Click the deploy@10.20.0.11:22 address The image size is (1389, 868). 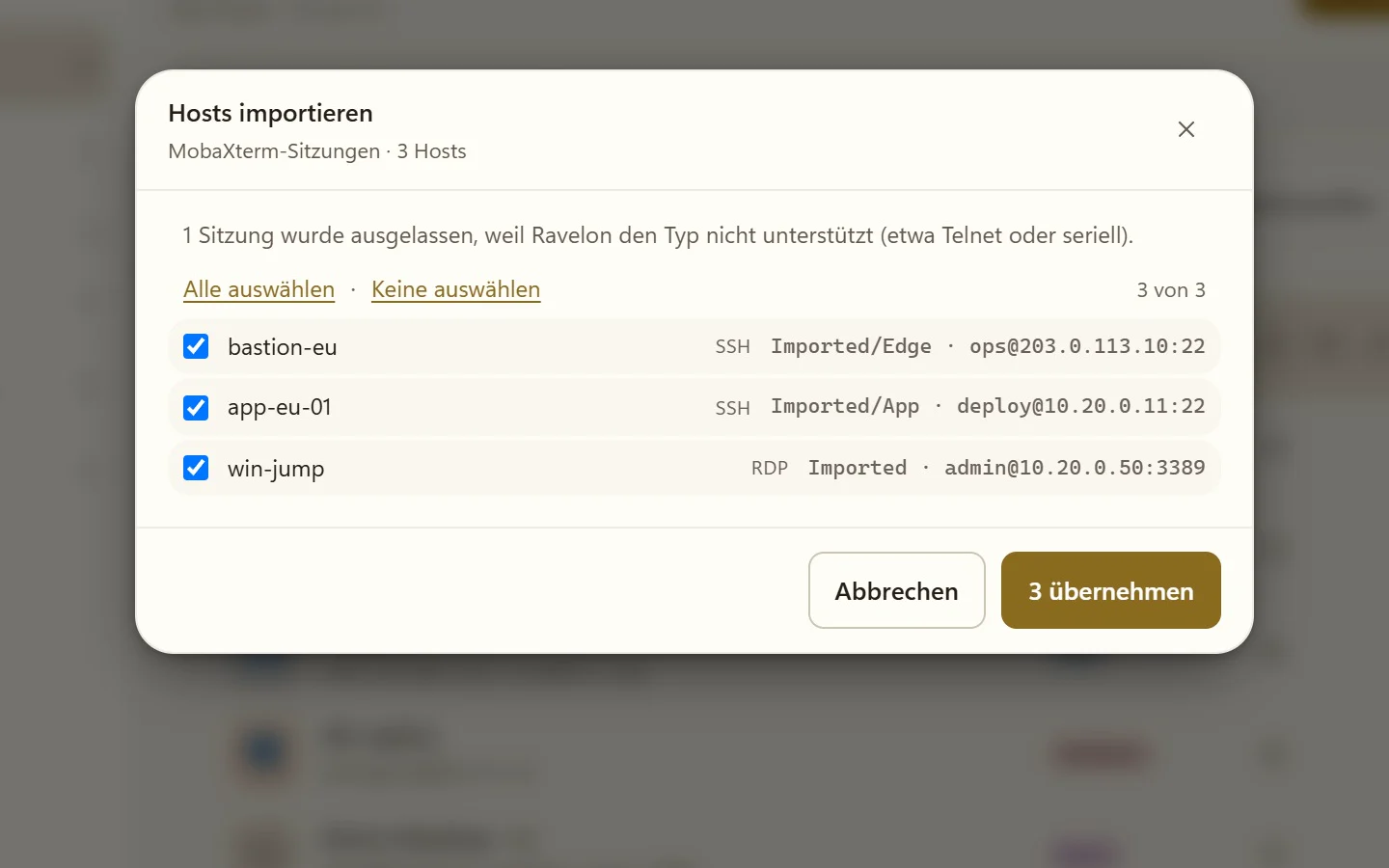tap(1080, 406)
